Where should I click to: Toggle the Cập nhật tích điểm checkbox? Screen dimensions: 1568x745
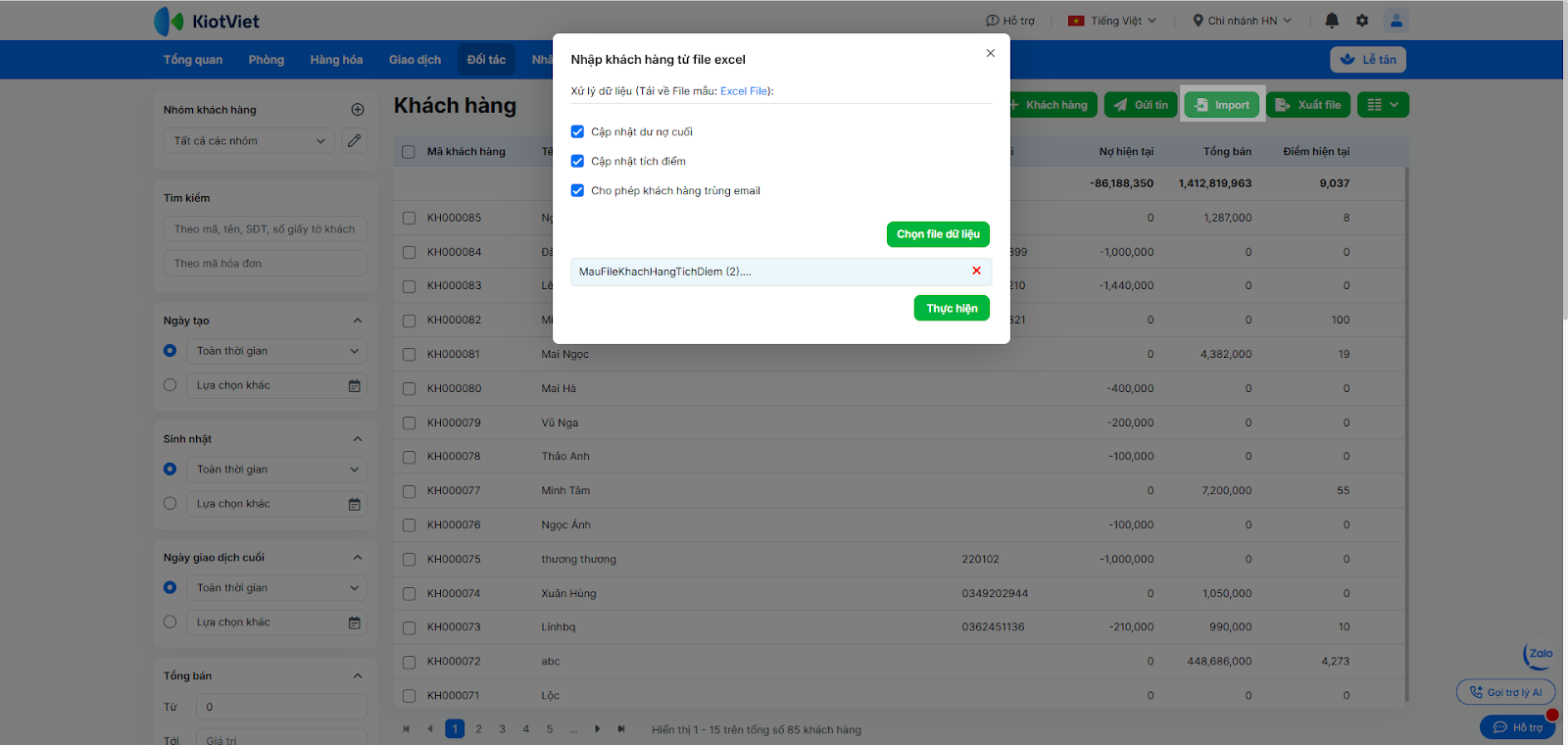pos(577,161)
